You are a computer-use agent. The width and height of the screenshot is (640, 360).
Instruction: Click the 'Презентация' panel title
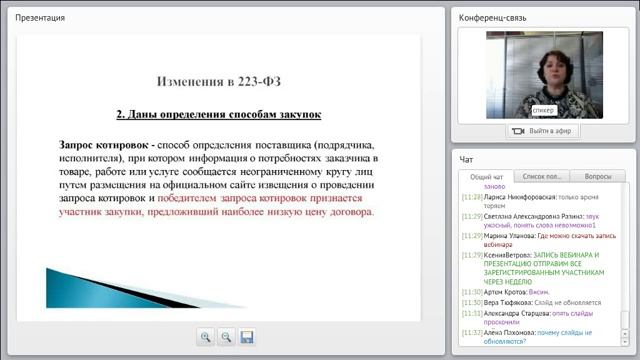40,18
